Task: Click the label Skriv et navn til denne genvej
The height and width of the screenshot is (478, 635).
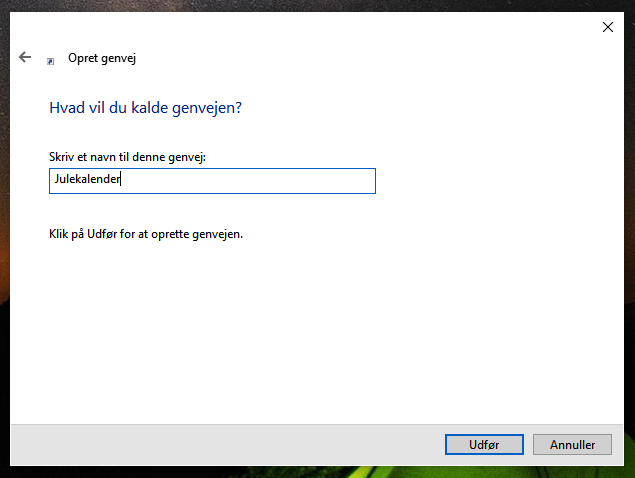Action: tap(127, 157)
